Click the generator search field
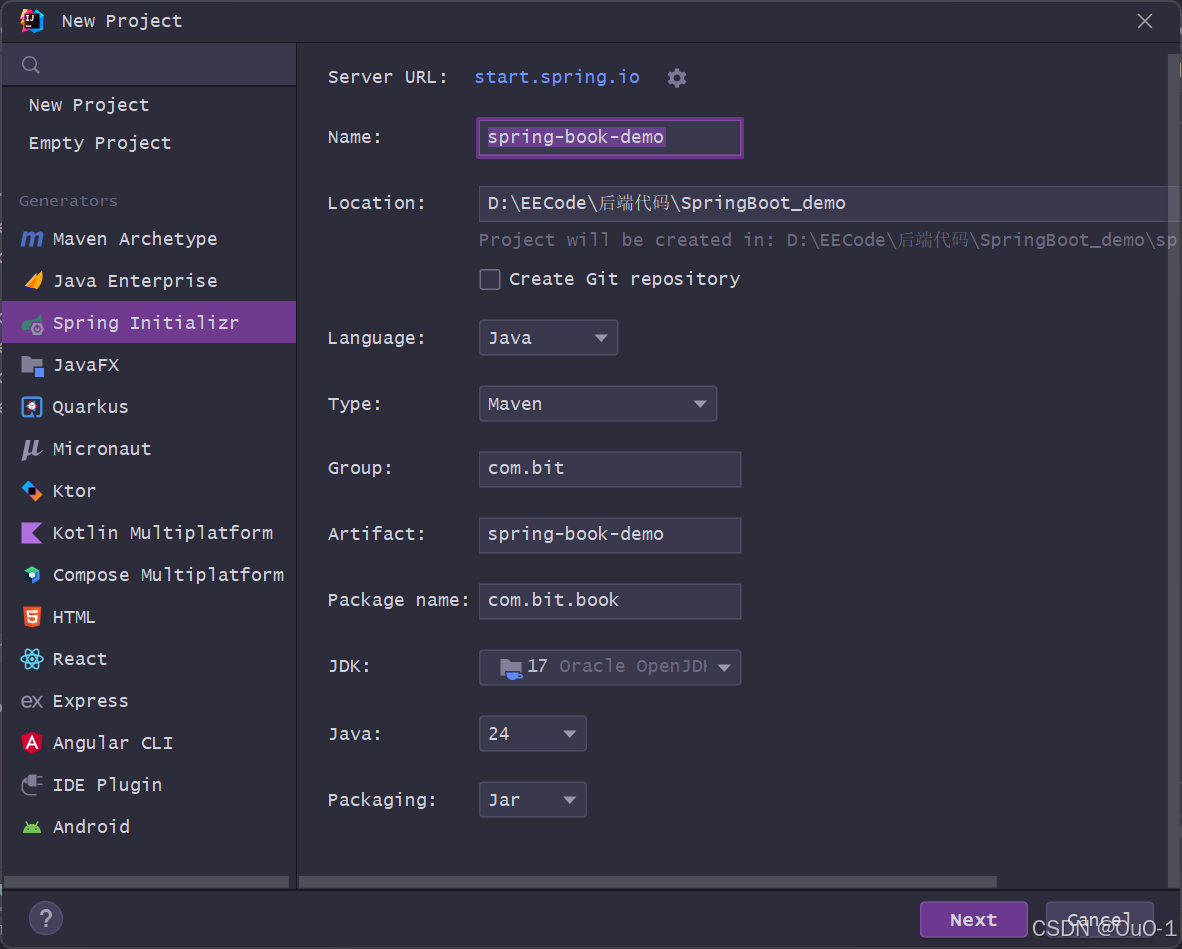This screenshot has width=1182, height=949. point(149,65)
